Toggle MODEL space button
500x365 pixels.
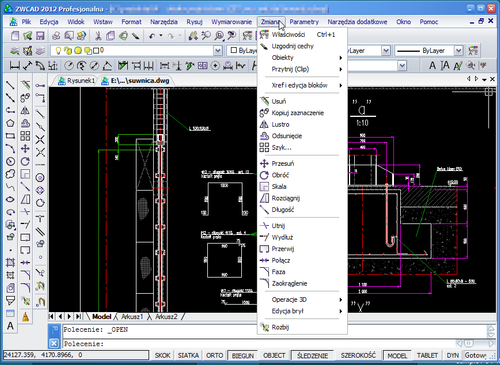click(397, 356)
